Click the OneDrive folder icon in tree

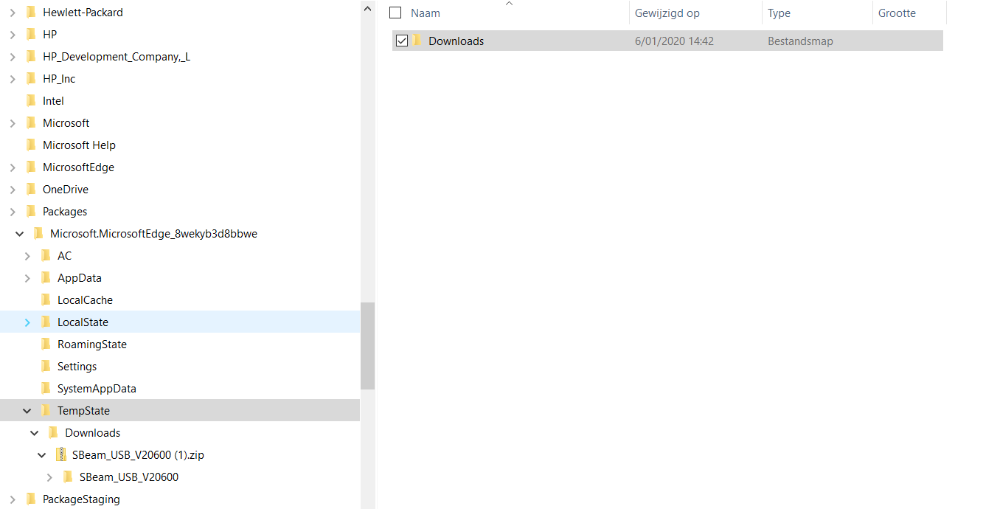point(30,189)
